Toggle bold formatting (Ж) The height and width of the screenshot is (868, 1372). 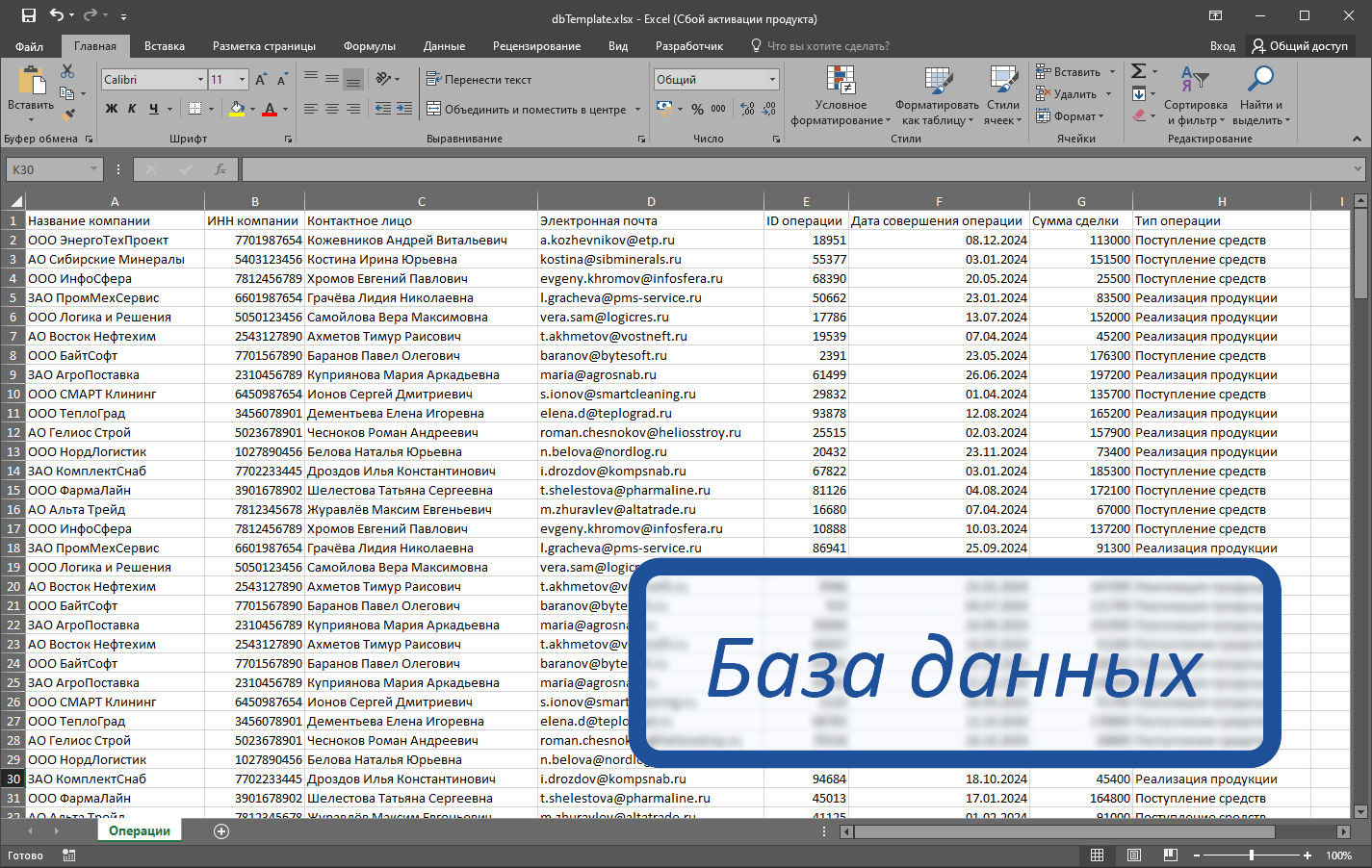112,106
